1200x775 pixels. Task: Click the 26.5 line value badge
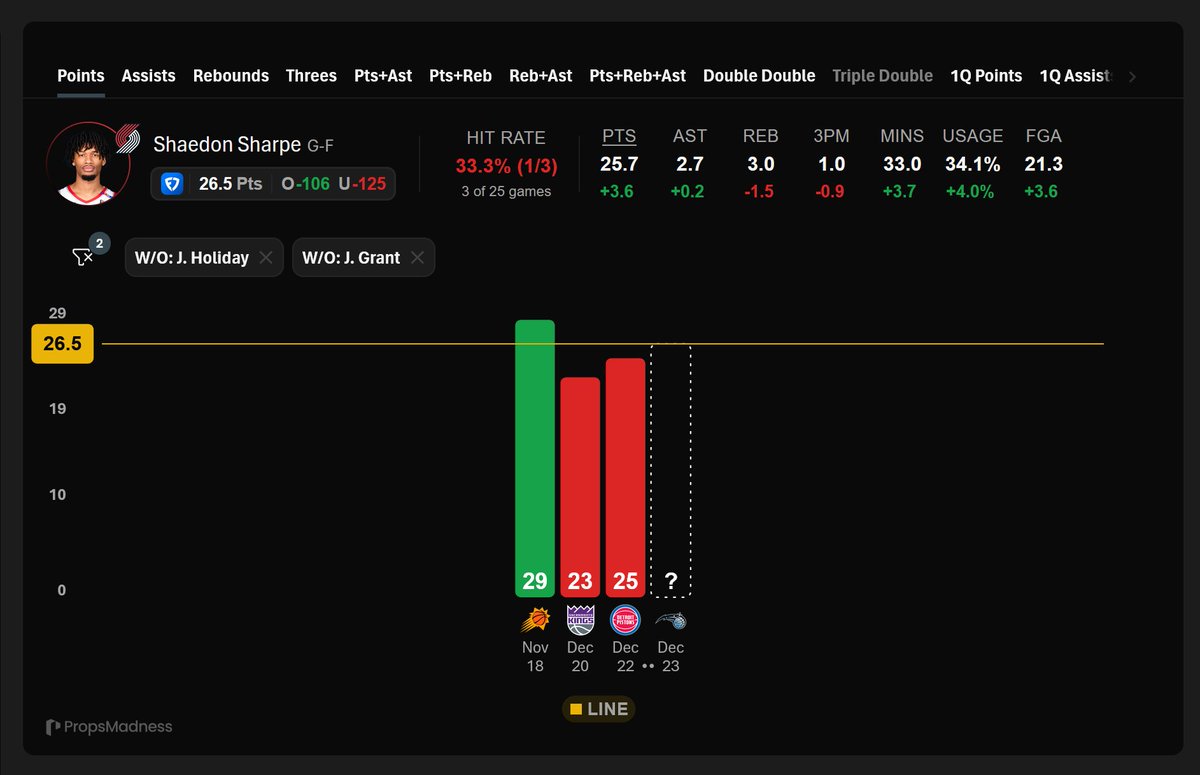pyautogui.click(x=62, y=344)
